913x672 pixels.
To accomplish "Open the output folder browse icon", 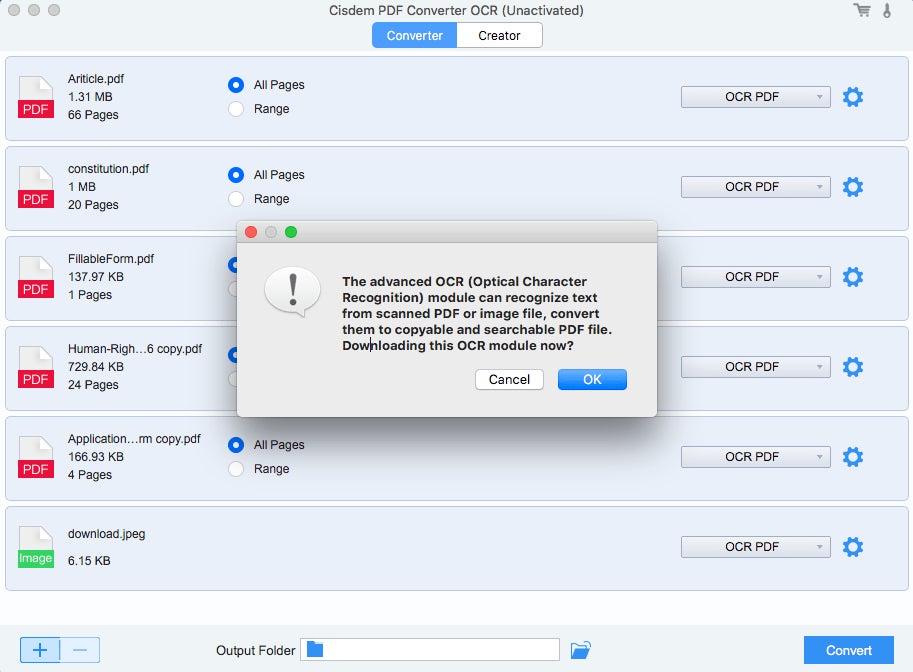I will tap(580, 649).
